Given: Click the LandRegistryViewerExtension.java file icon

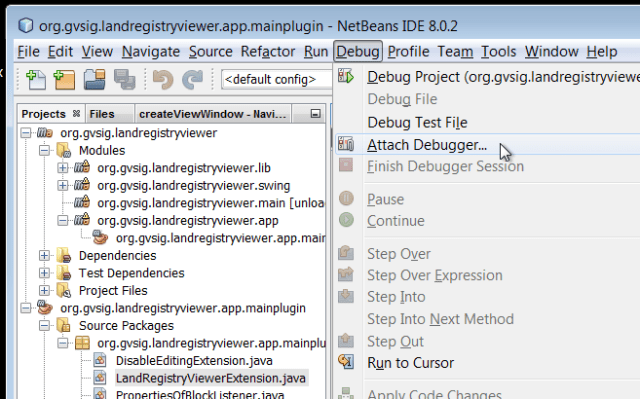Looking at the screenshot, I should pos(100,378).
